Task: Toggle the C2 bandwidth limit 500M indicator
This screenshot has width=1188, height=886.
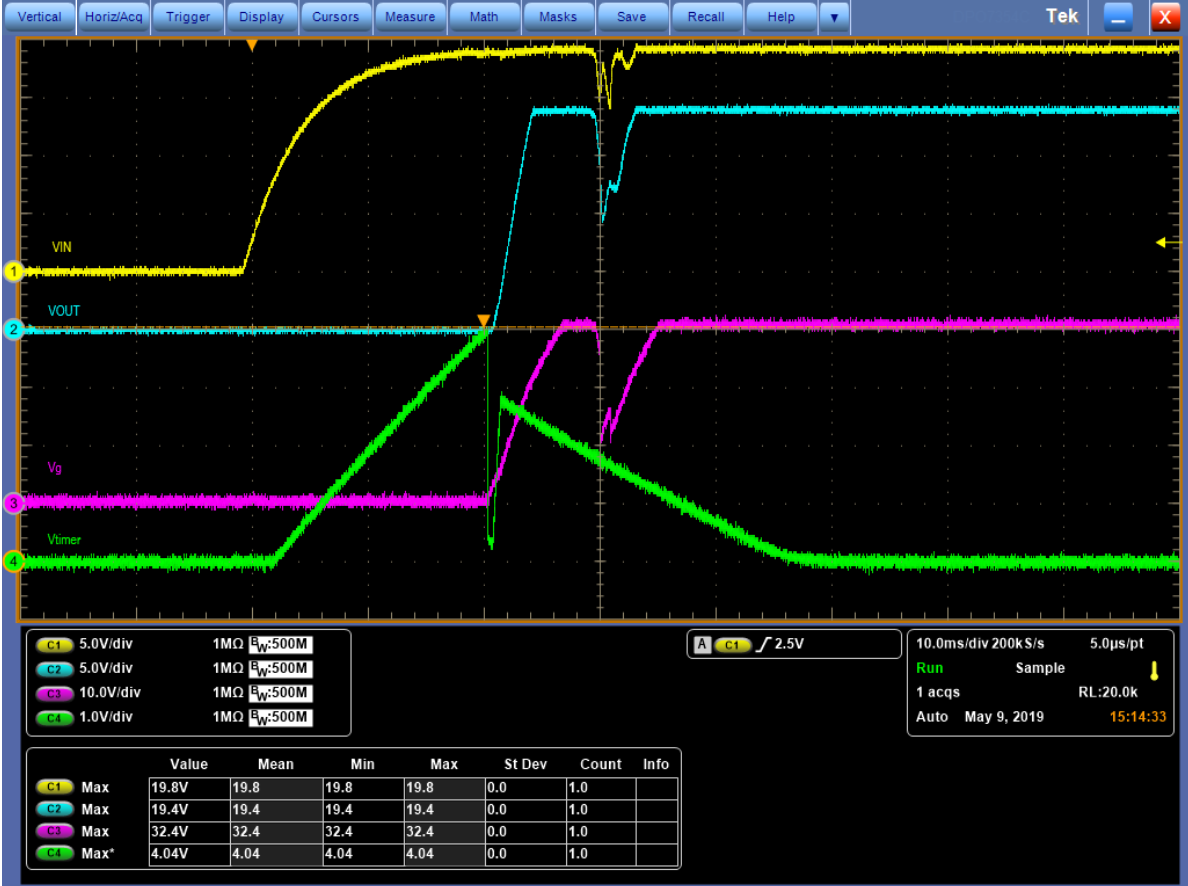Action: click(x=280, y=668)
